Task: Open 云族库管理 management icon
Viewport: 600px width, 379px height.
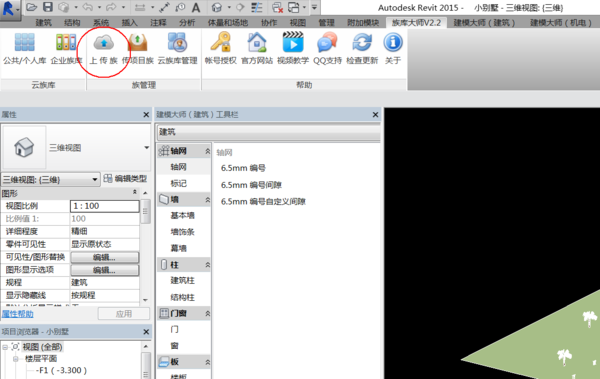Action: (x=178, y=42)
